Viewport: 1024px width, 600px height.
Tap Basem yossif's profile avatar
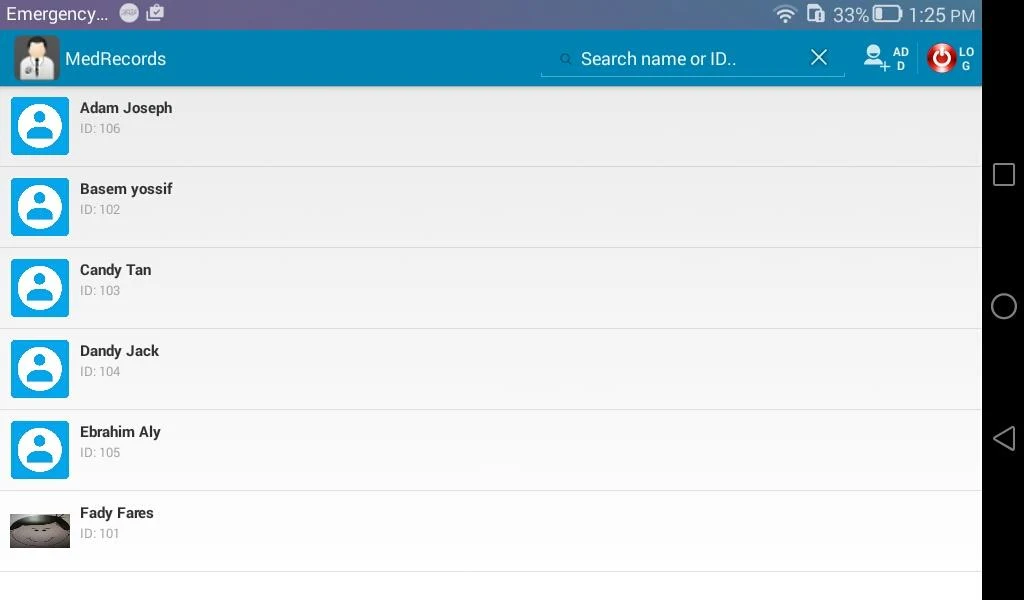click(x=40, y=207)
